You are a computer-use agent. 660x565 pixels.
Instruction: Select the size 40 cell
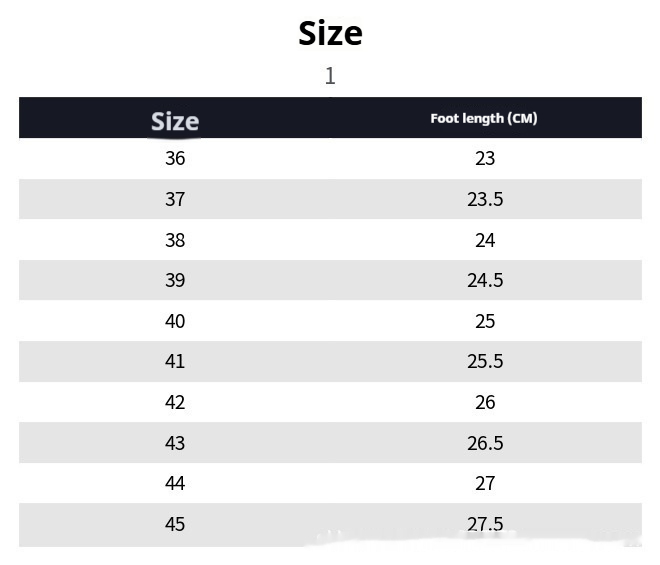175,321
